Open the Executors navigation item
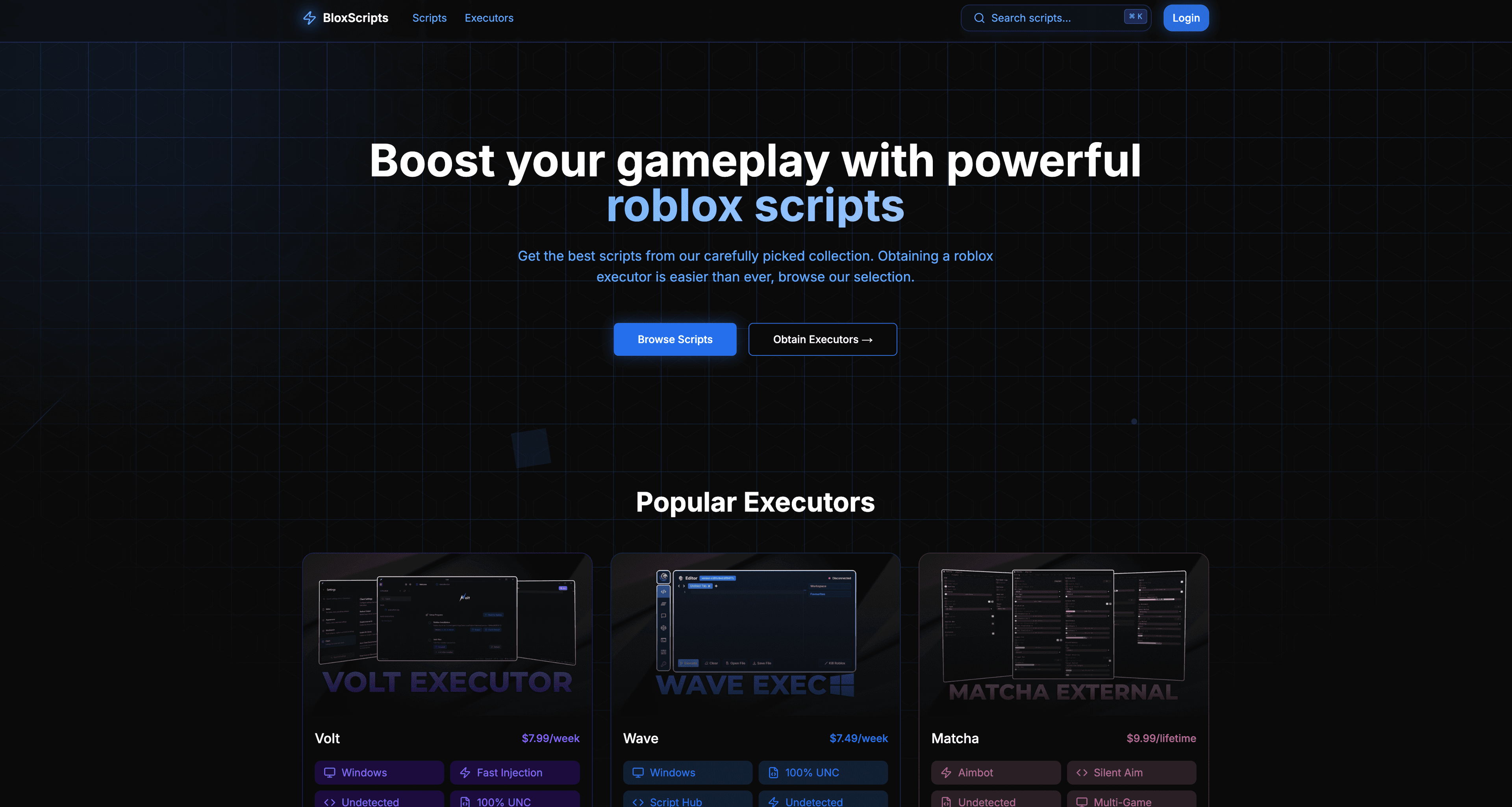This screenshot has height=807, width=1512. [x=489, y=18]
